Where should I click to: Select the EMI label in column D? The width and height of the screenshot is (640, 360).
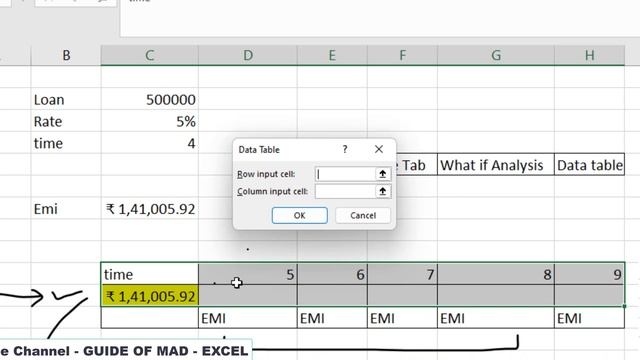(248, 318)
